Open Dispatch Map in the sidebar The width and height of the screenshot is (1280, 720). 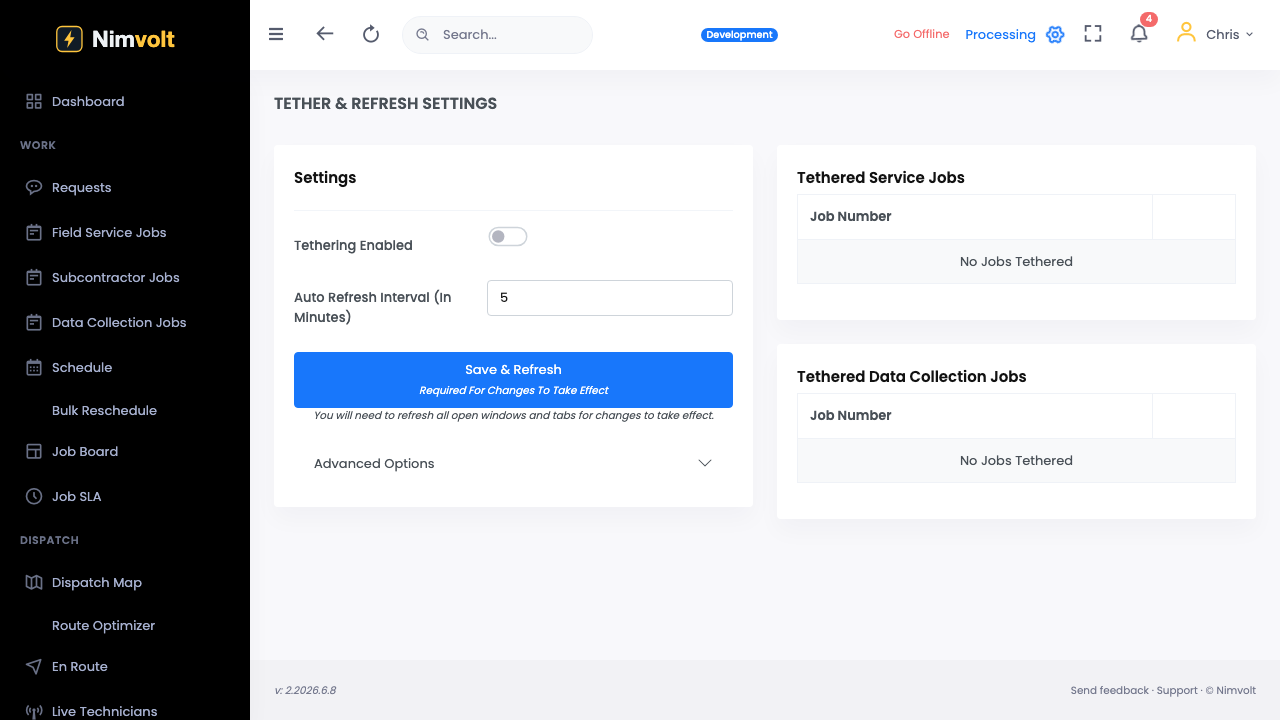pos(97,582)
